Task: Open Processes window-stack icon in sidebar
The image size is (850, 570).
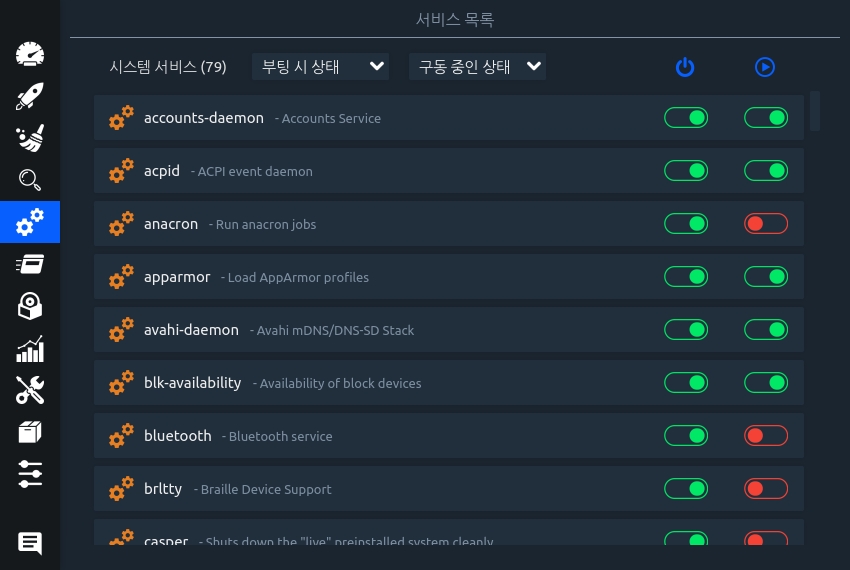Action: [30, 264]
